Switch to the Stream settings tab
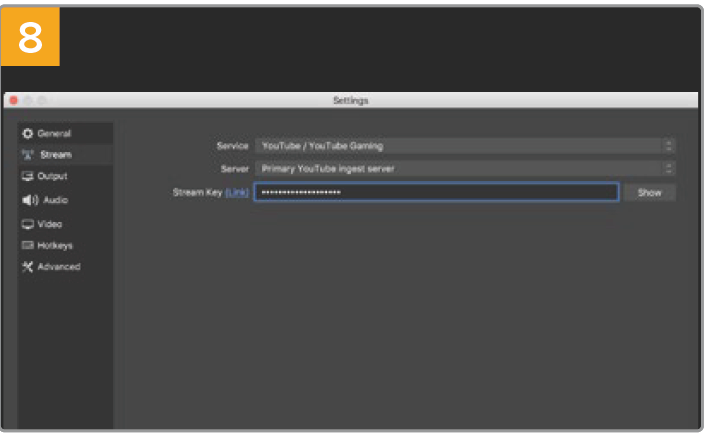This screenshot has width=705, height=438. [65, 155]
